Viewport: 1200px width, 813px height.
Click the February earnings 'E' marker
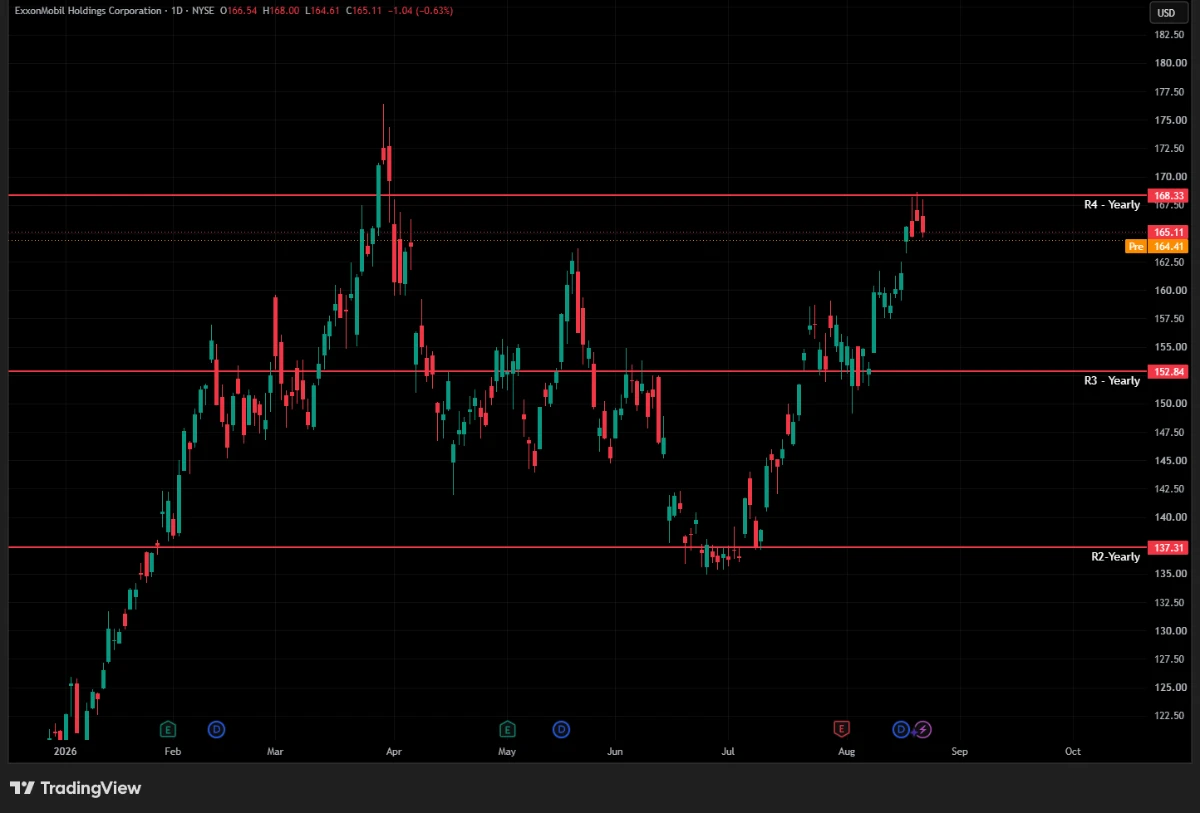168,729
